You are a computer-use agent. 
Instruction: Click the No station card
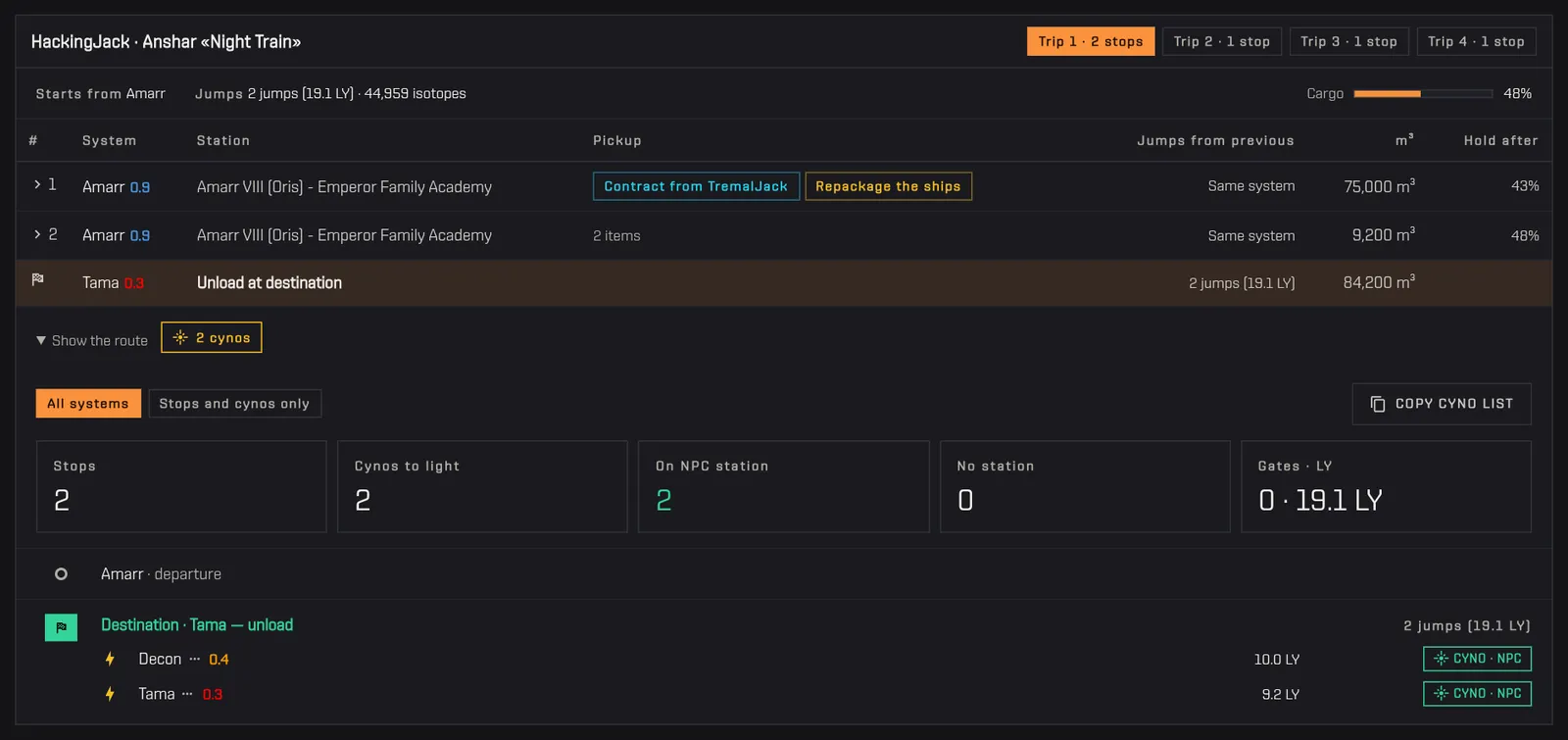(x=1085, y=486)
